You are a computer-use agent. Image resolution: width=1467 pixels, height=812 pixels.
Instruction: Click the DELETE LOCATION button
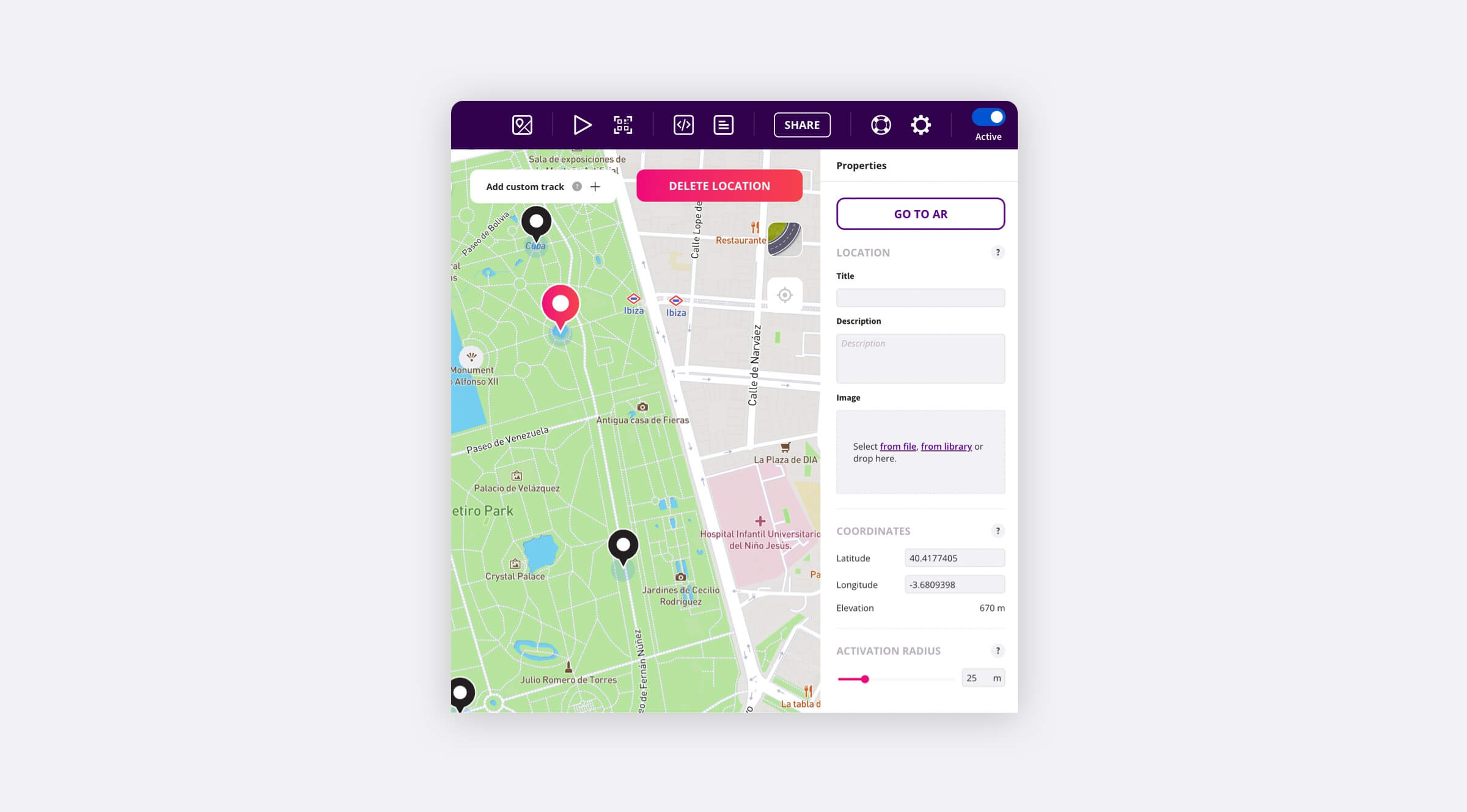coord(719,185)
